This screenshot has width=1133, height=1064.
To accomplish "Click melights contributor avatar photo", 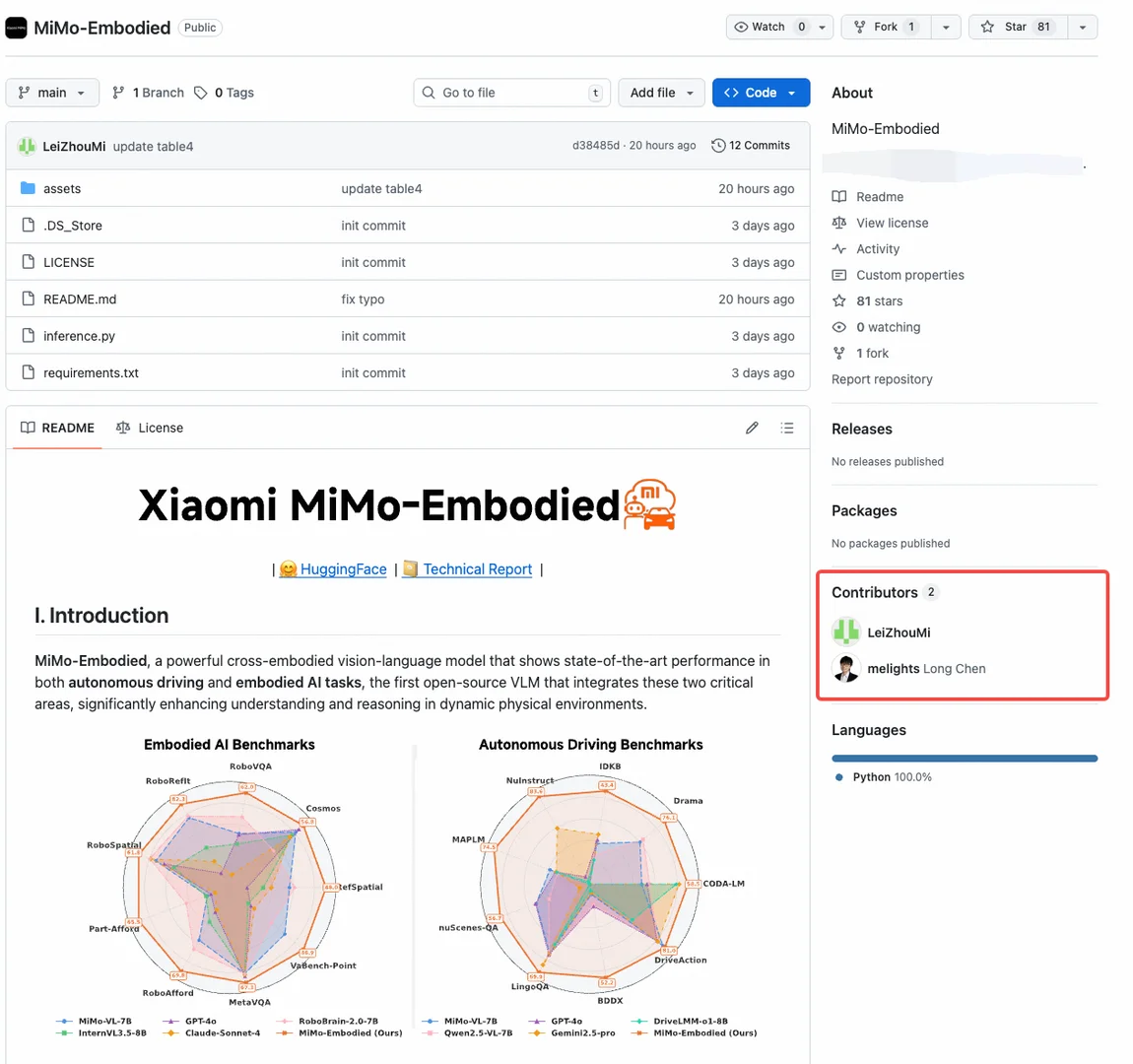I will click(x=846, y=668).
